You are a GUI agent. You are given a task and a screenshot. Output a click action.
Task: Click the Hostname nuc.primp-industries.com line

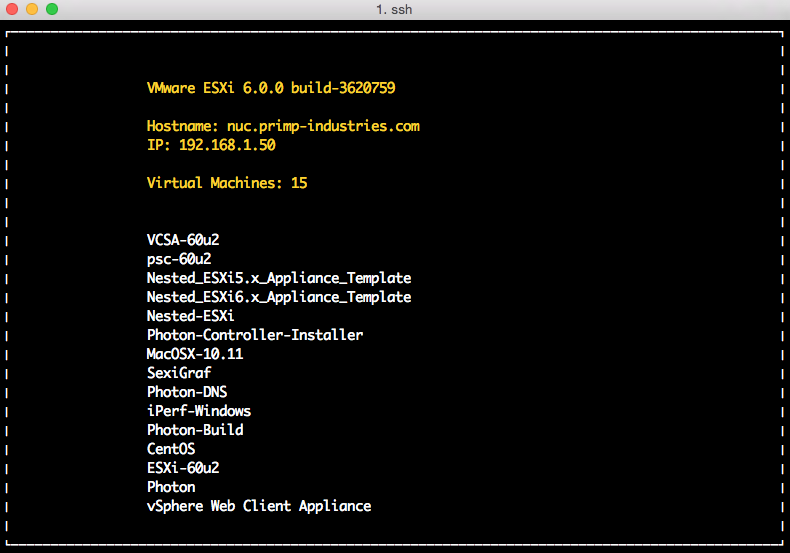point(283,126)
